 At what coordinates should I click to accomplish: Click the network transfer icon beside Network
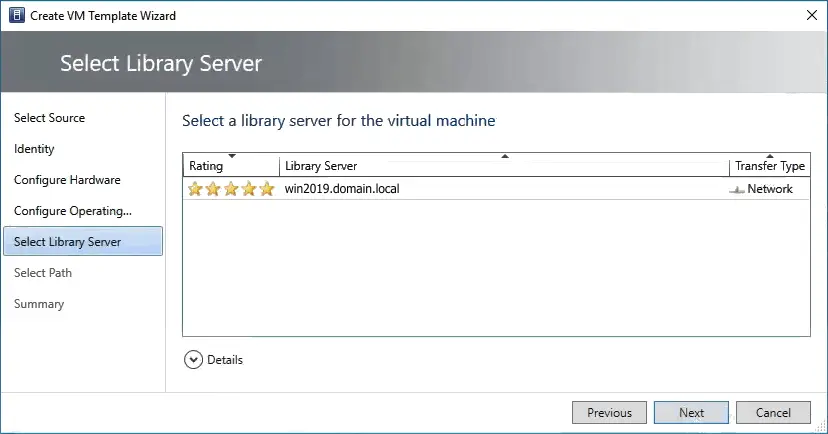pos(737,190)
